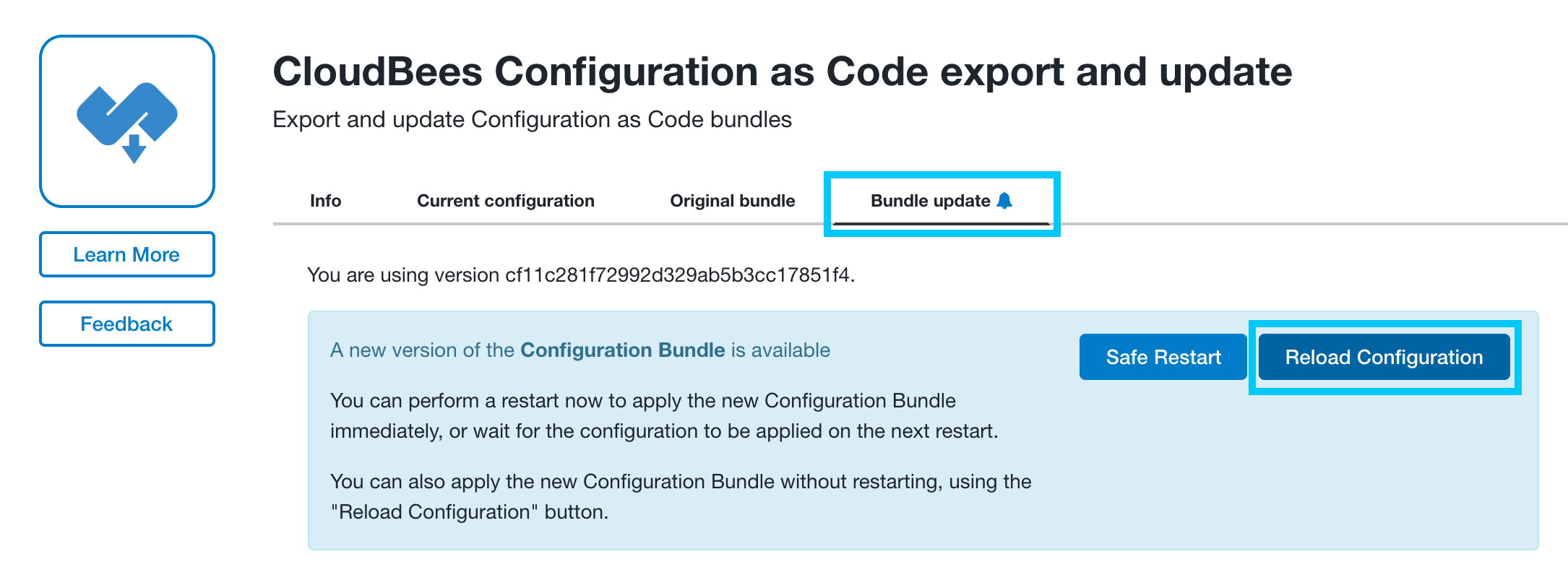Click the page heading CloudBees Configuration as Code
This screenshot has width=1568, height=575.
(x=780, y=71)
